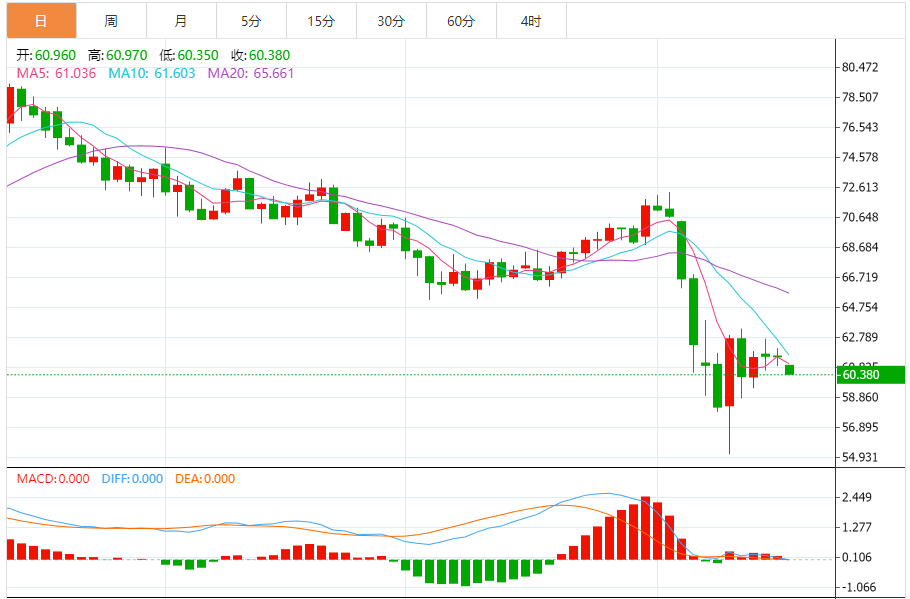Click the 80.472 price axis label
This screenshot has height=599, width=910.
point(860,67)
